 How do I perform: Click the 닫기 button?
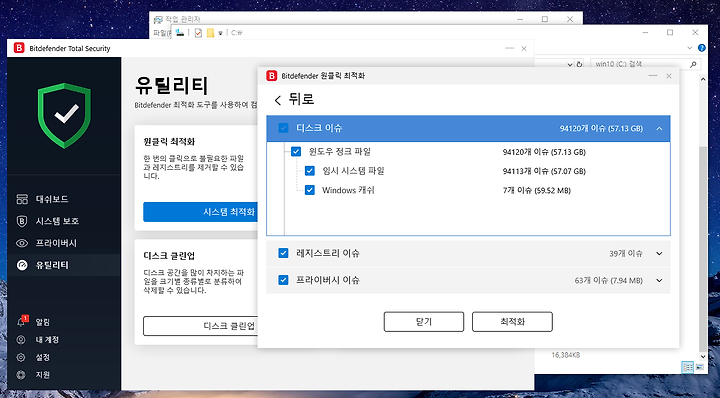(x=424, y=322)
